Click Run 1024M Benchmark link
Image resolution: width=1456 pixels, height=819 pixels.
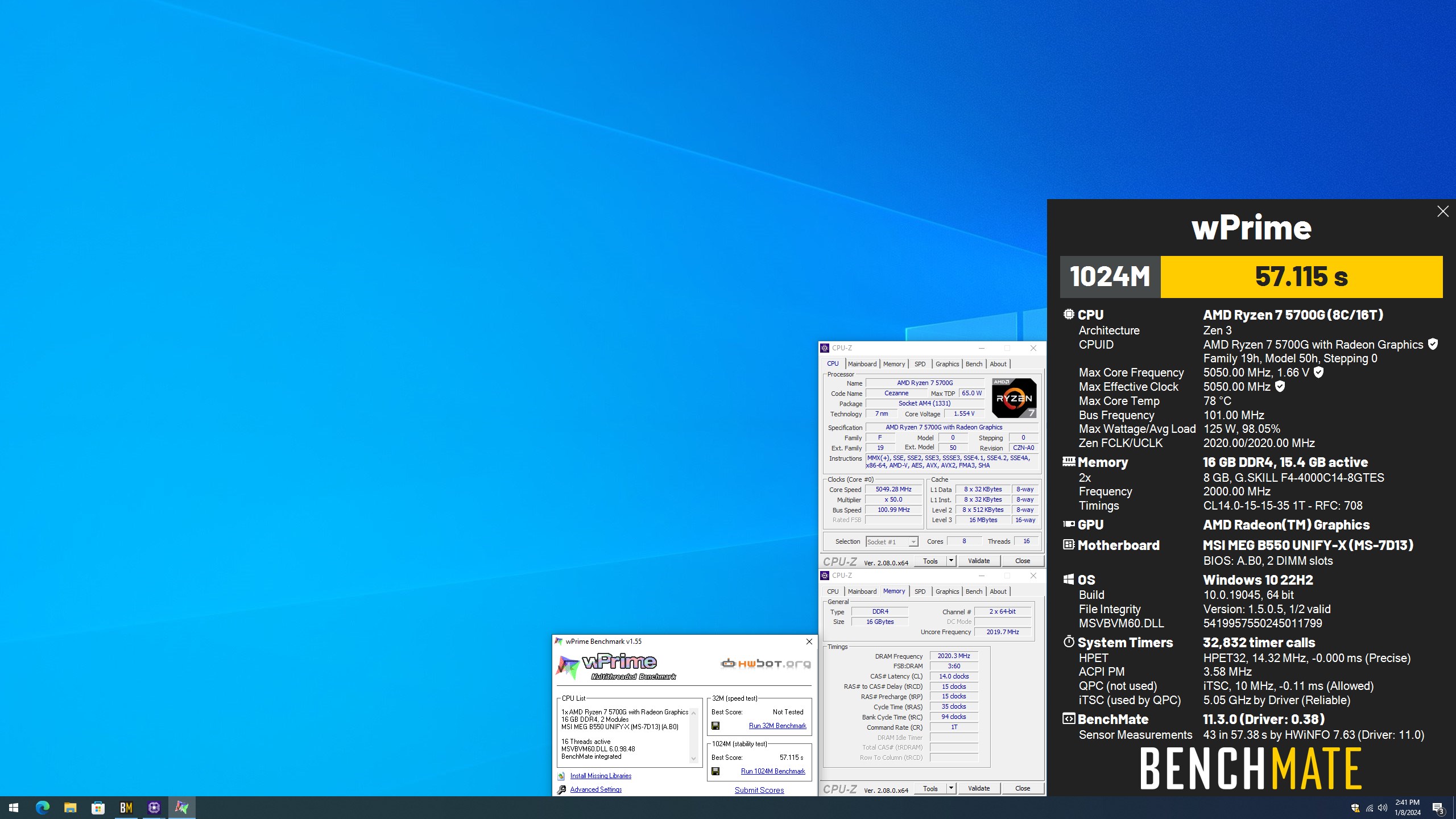point(773,771)
